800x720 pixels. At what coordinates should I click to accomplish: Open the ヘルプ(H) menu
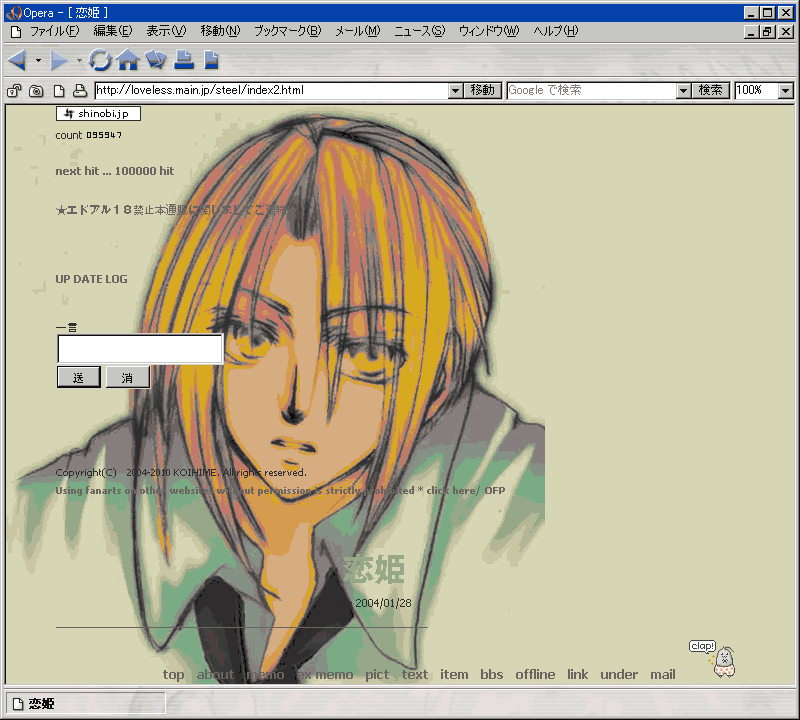click(556, 31)
